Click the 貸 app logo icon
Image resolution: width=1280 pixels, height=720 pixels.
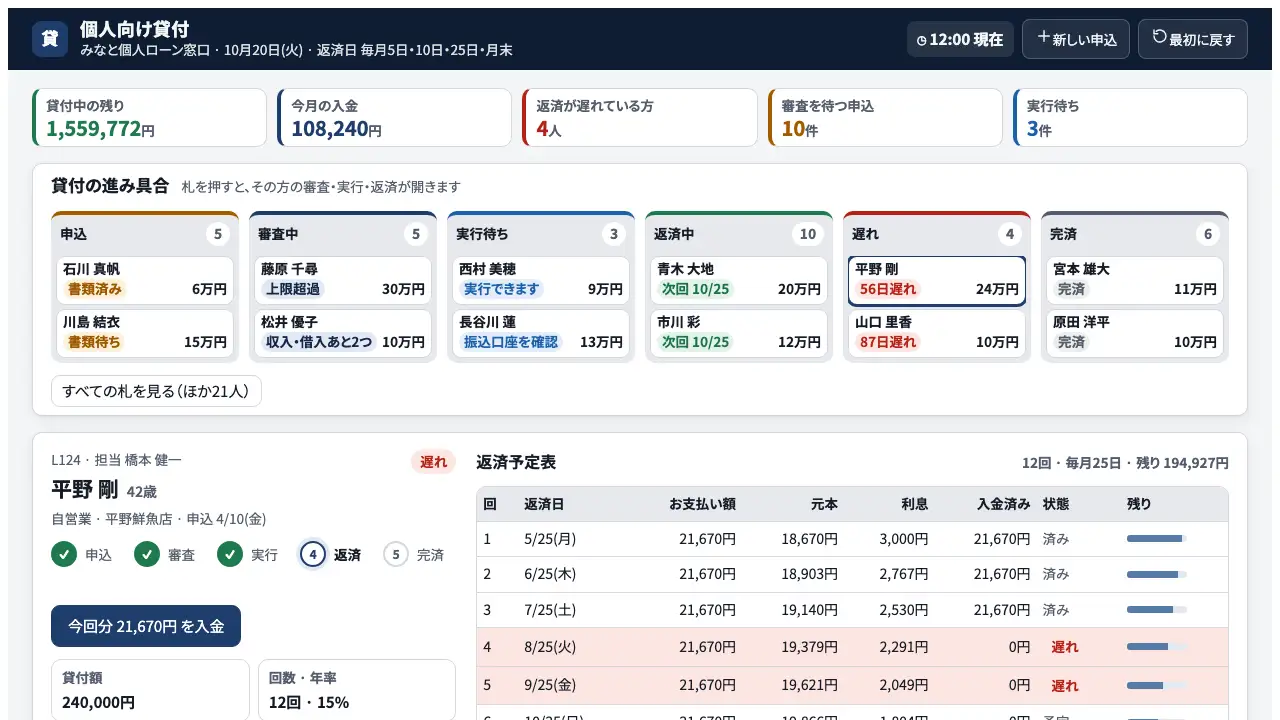tap(50, 39)
